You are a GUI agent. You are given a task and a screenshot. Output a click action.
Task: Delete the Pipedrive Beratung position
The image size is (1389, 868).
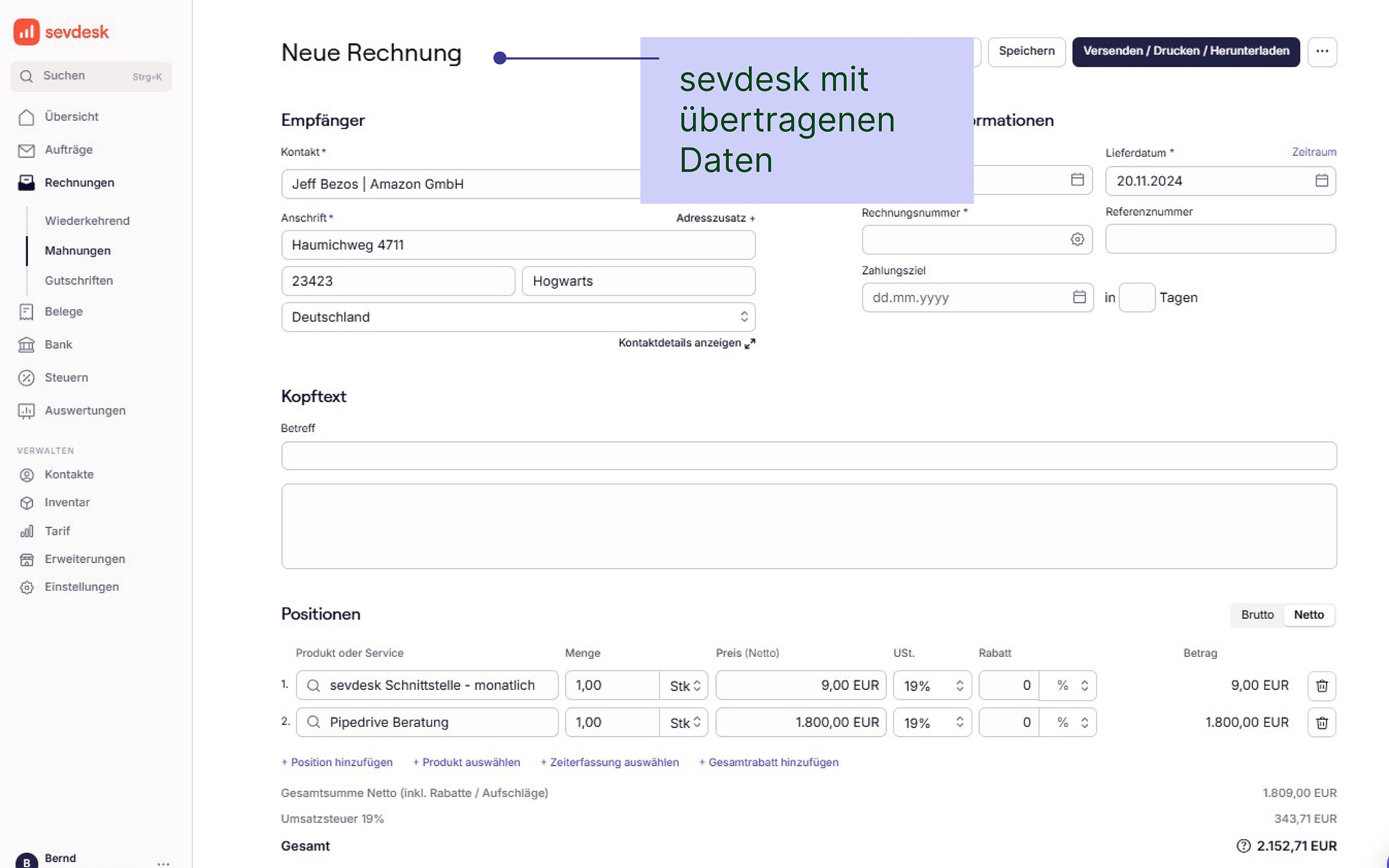[x=1321, y=722]
